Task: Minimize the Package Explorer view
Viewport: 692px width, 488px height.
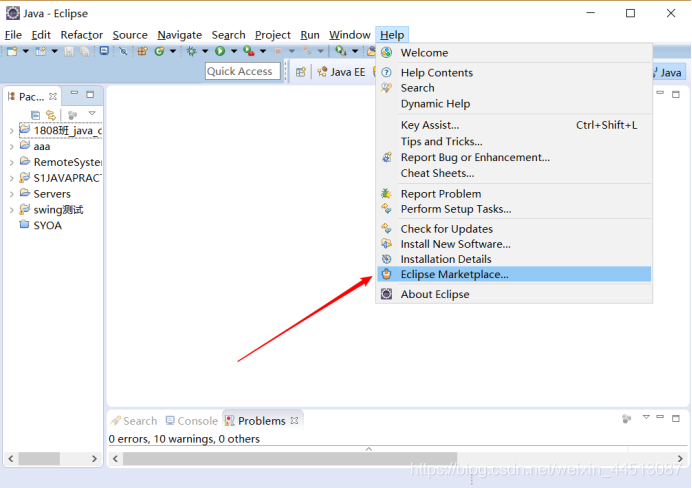Action: [74, 93]
